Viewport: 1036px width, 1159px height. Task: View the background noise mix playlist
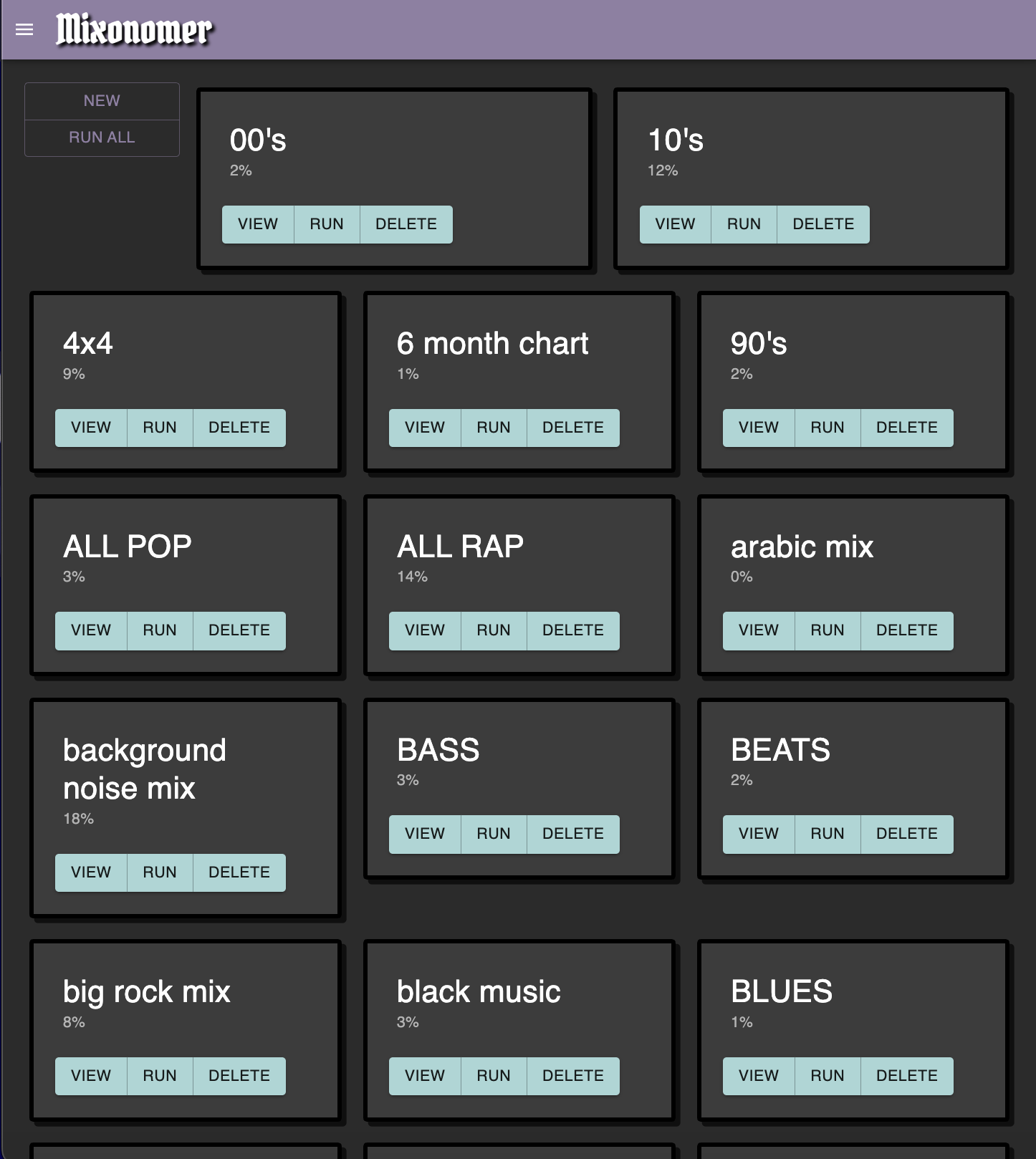point(90,872)
